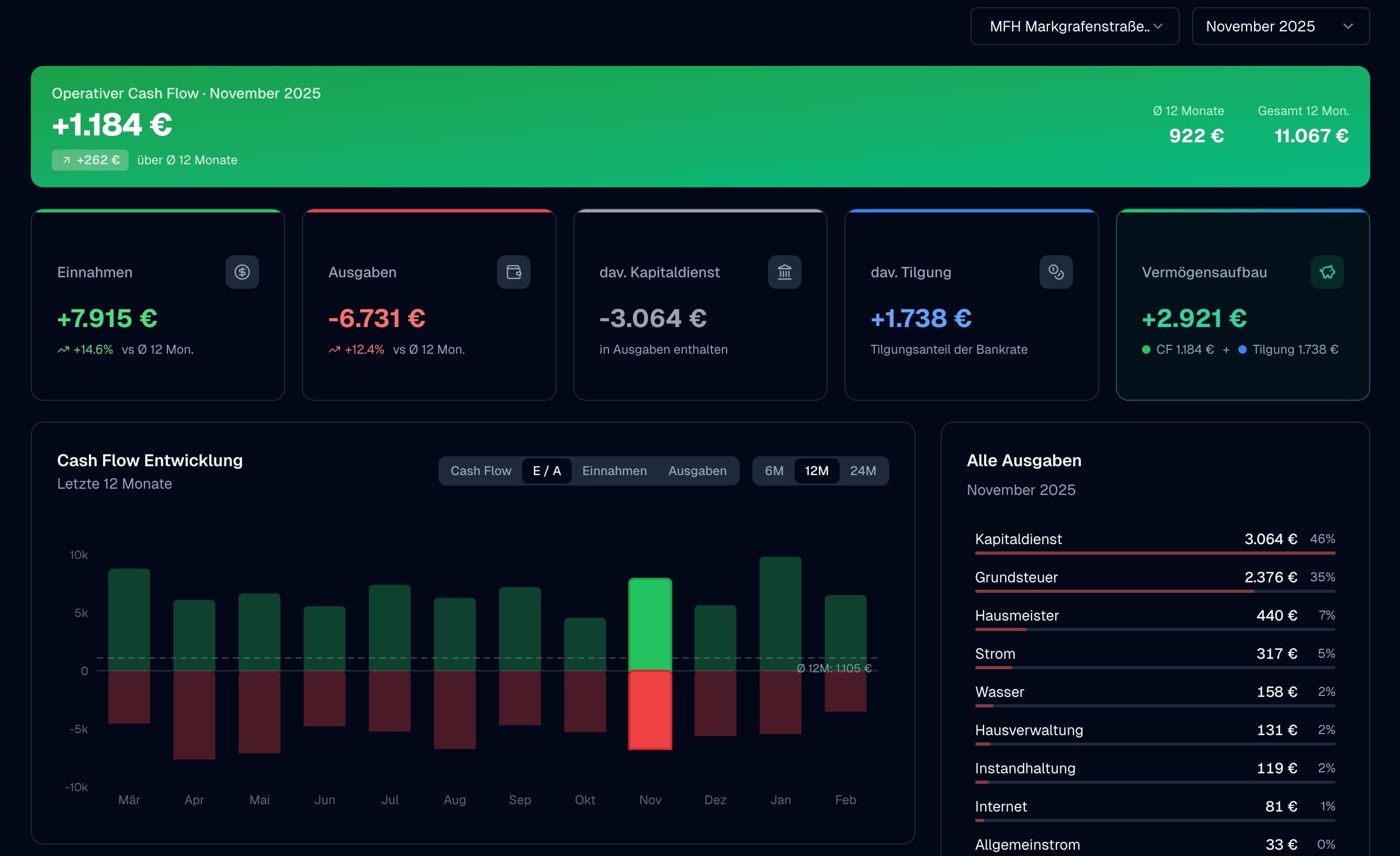
Task: Toggle the chart to Ausgaben view
Action: tap(697, 470)
